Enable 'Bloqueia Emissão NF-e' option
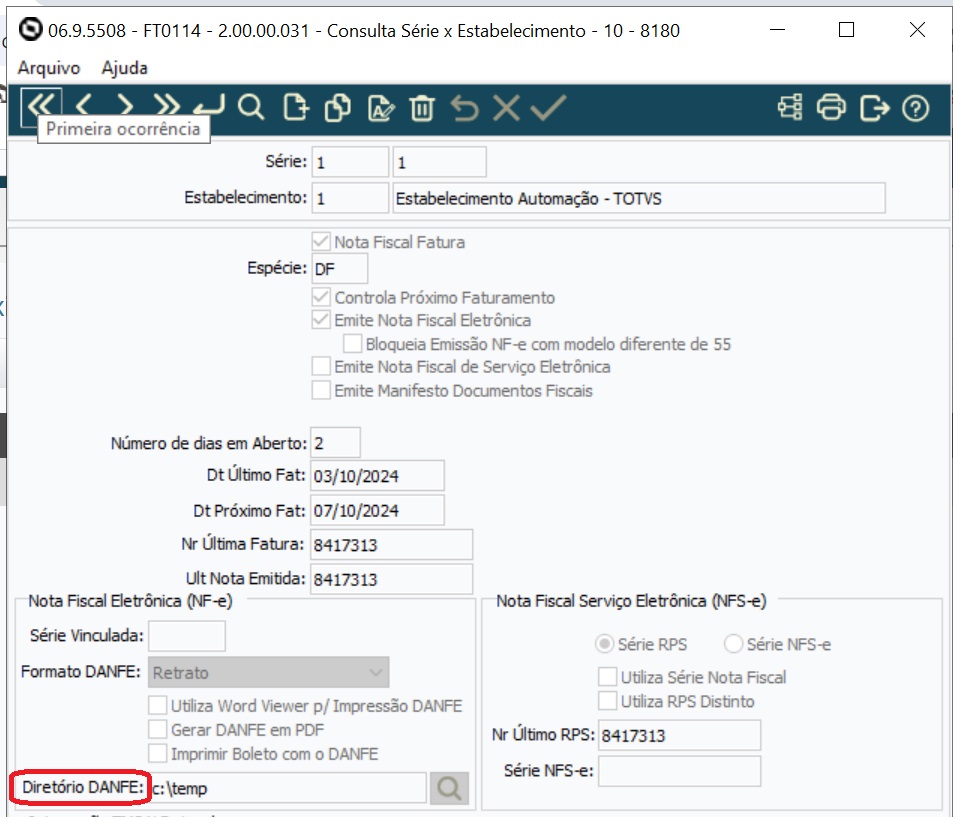Viewport: 953px width, 817px height. 352,343
